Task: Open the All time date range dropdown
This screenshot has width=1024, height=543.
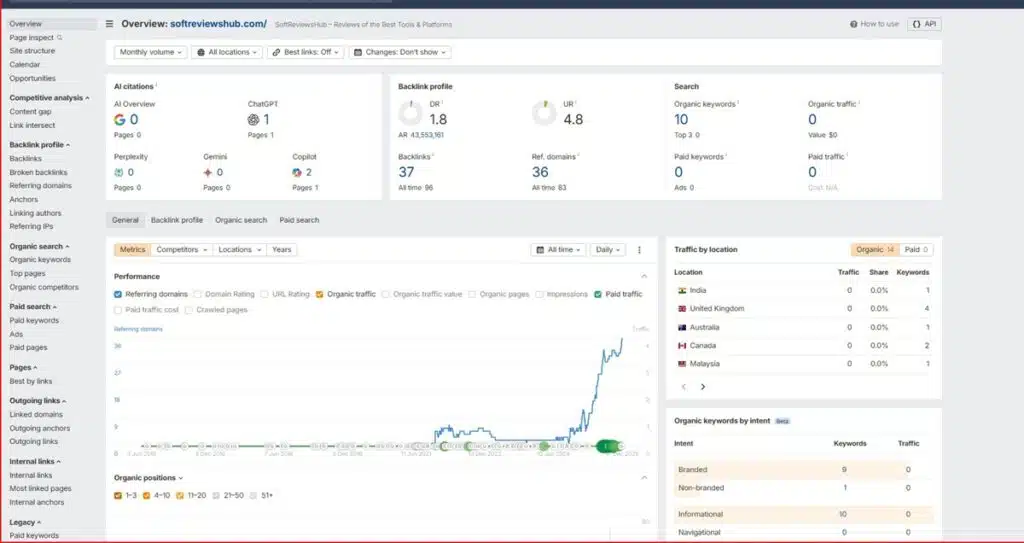Action: click(x=558, y=250)
